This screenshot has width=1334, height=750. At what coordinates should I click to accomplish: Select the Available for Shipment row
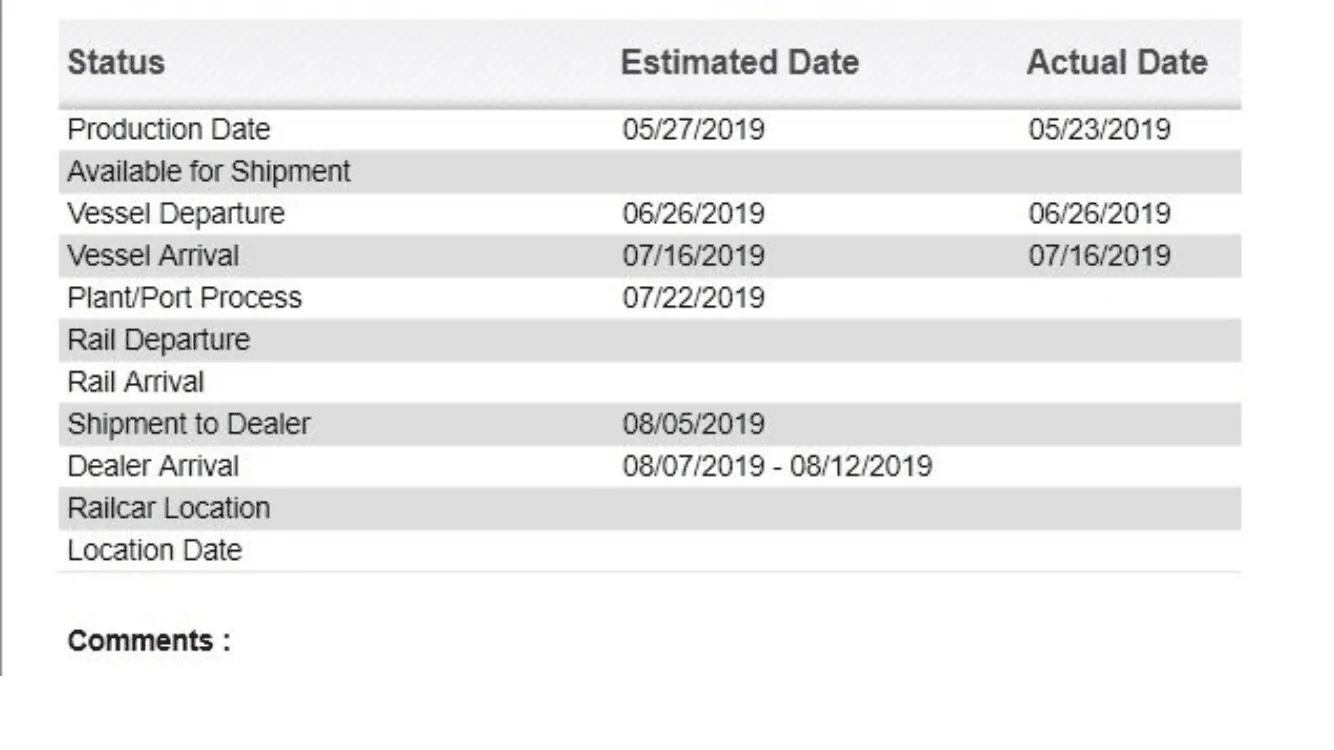(650, 172)
